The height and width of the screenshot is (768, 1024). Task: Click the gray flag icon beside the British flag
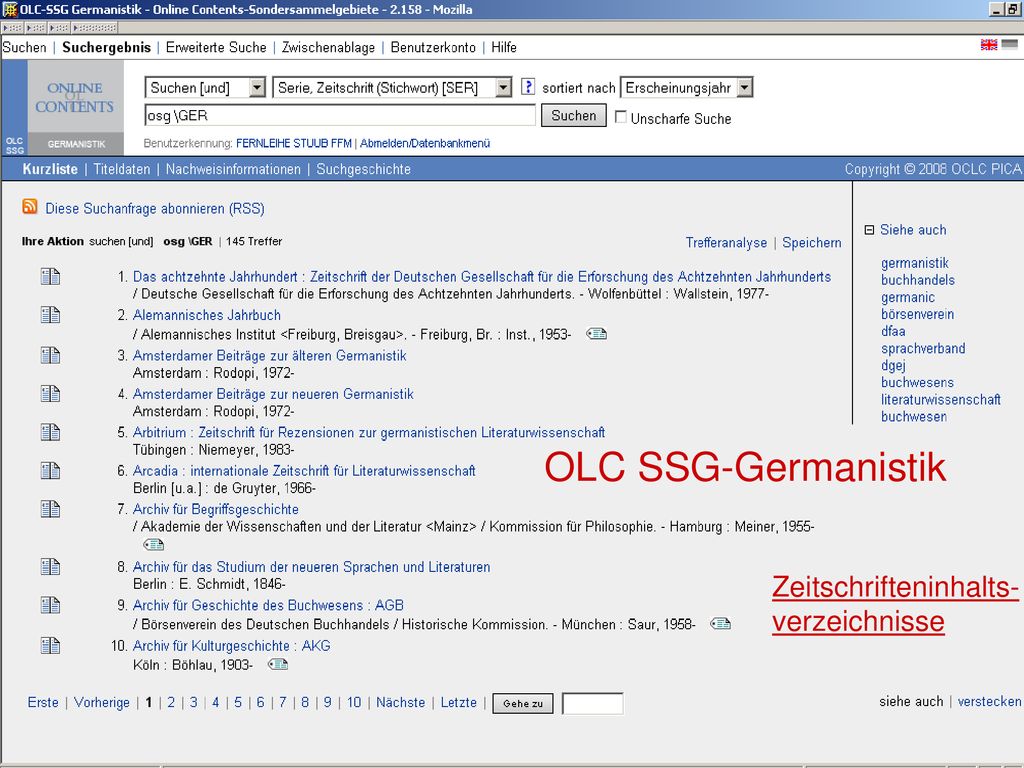tap(1010, 44)
